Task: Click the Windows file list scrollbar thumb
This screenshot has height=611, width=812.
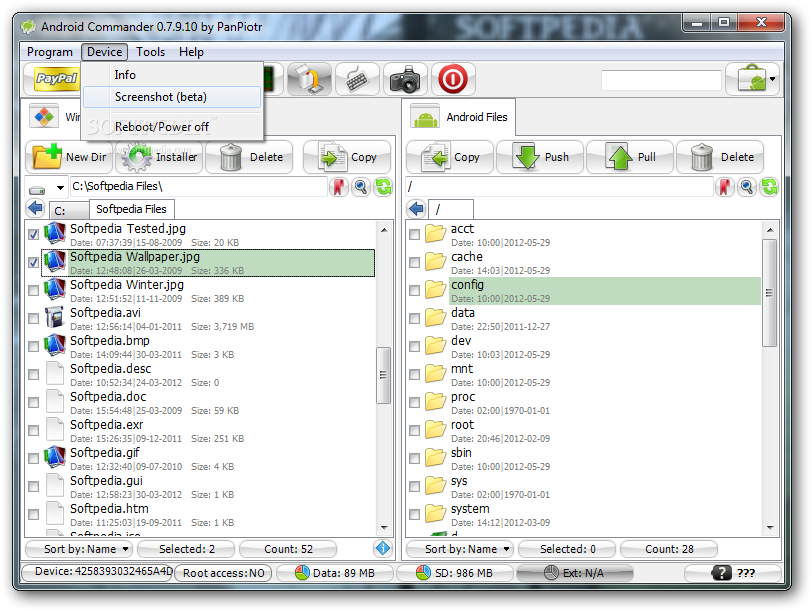Action: 384,375
